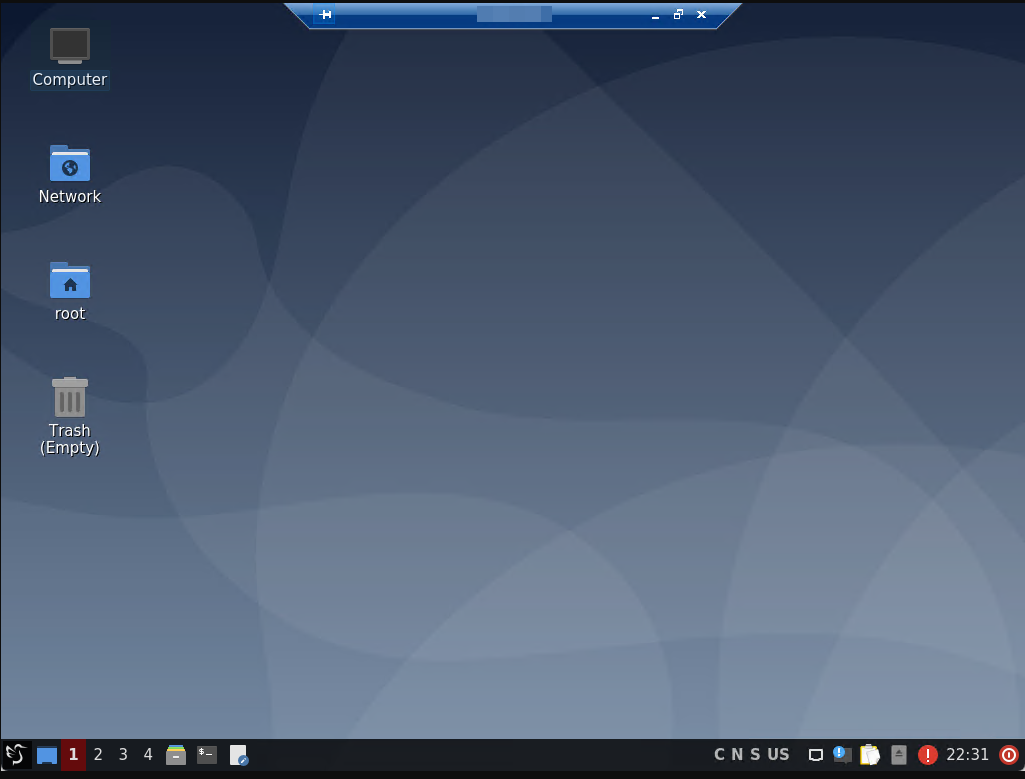Open the notification chat tray icon
This screenshot has height=779, width=1025.
842,755
